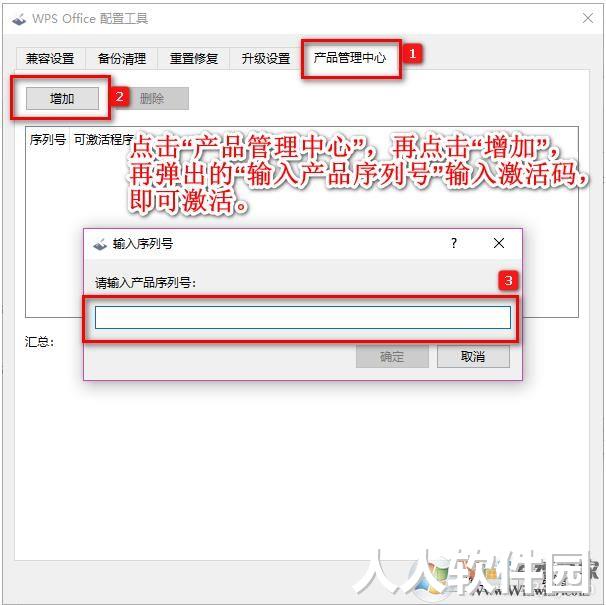This screenshot has height=605, width=606.
Task: Click the red number 2 annotation badge
Action: pos(119,97)
